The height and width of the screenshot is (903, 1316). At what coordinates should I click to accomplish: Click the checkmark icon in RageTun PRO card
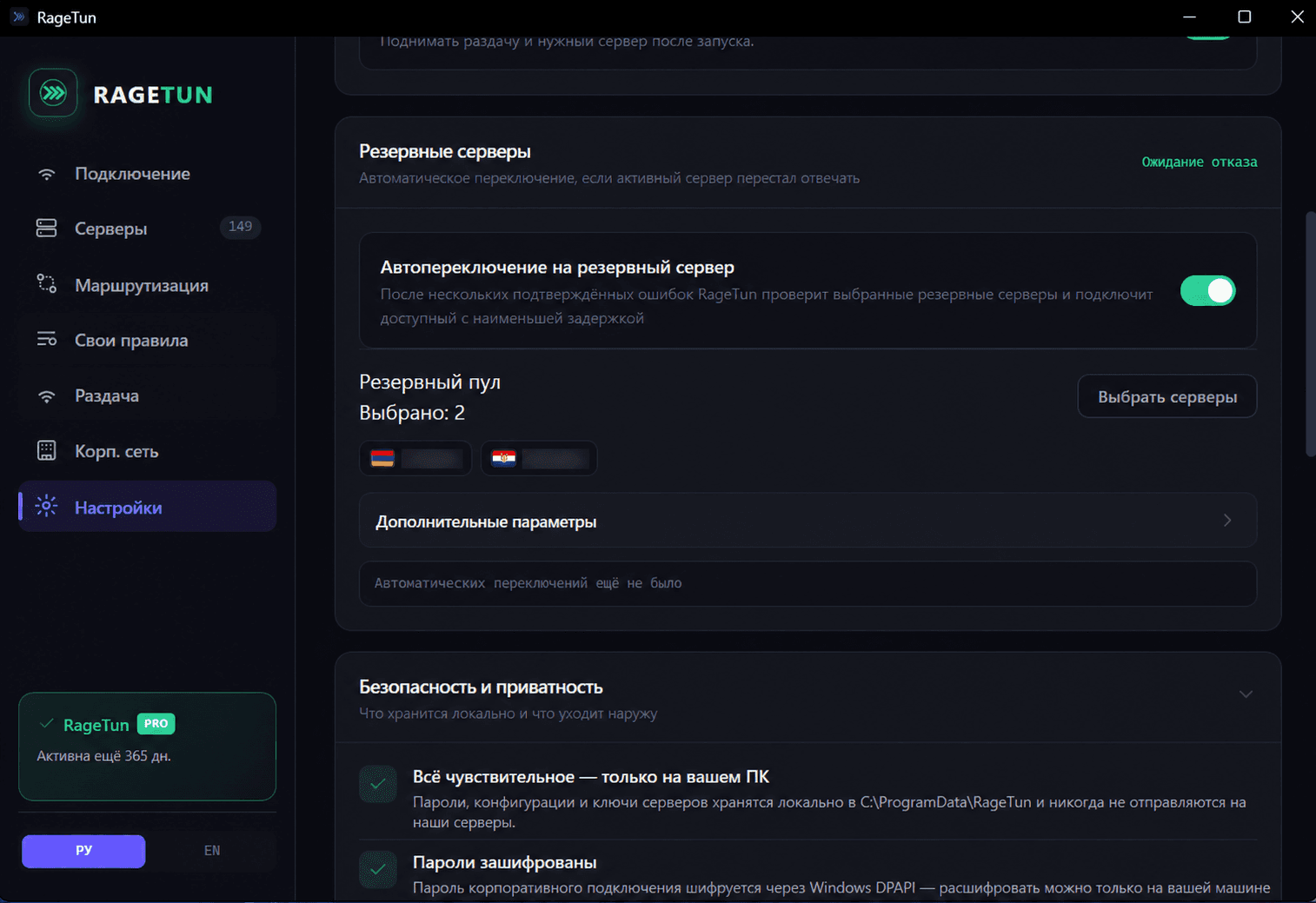click(47, 724)
